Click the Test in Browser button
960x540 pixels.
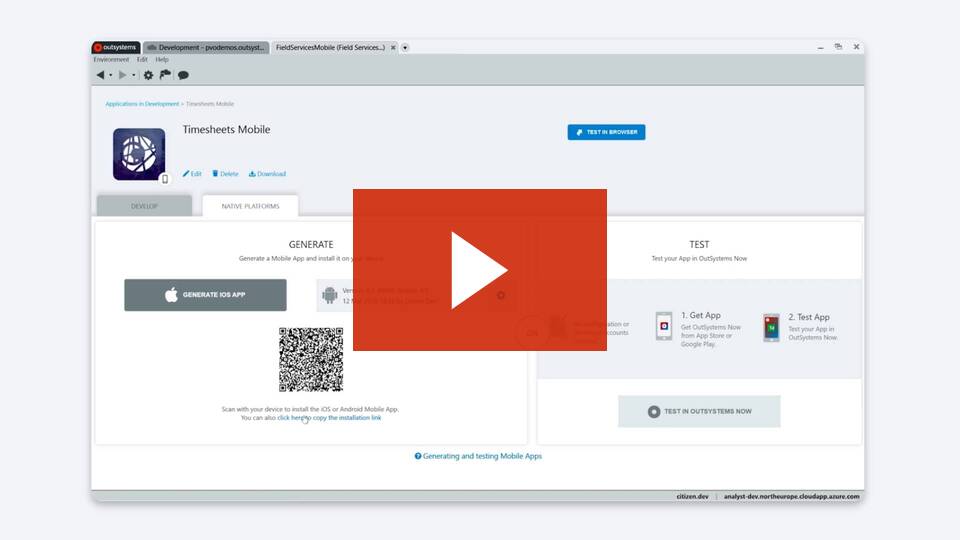pos(606,132)
